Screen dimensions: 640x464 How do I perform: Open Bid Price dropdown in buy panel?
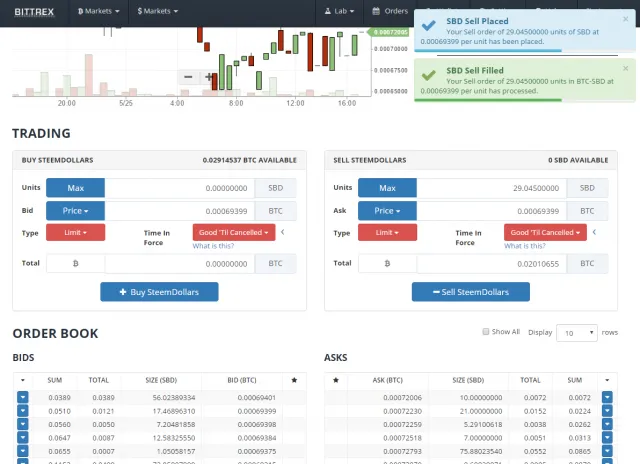[76, 211]
